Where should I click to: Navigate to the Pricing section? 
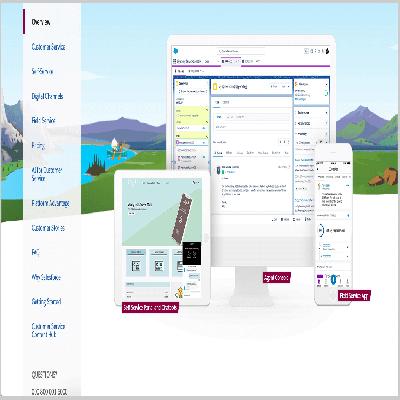(x=38, y=145)
